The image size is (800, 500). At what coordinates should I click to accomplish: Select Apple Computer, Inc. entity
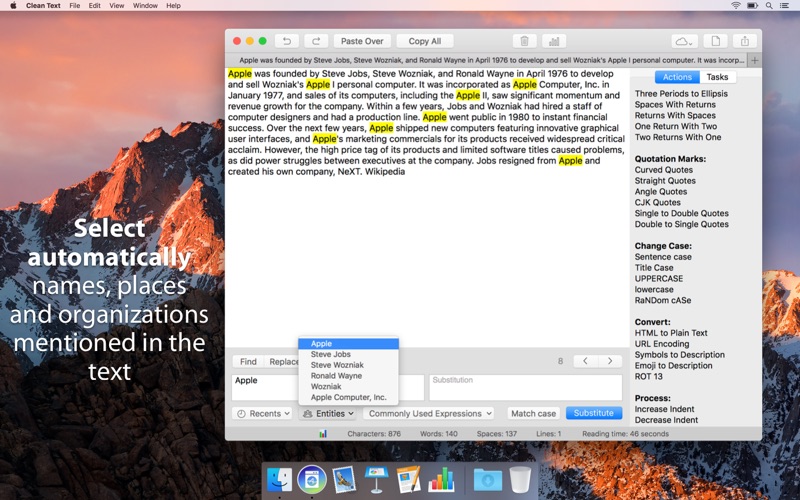click(x=348, y=397)
